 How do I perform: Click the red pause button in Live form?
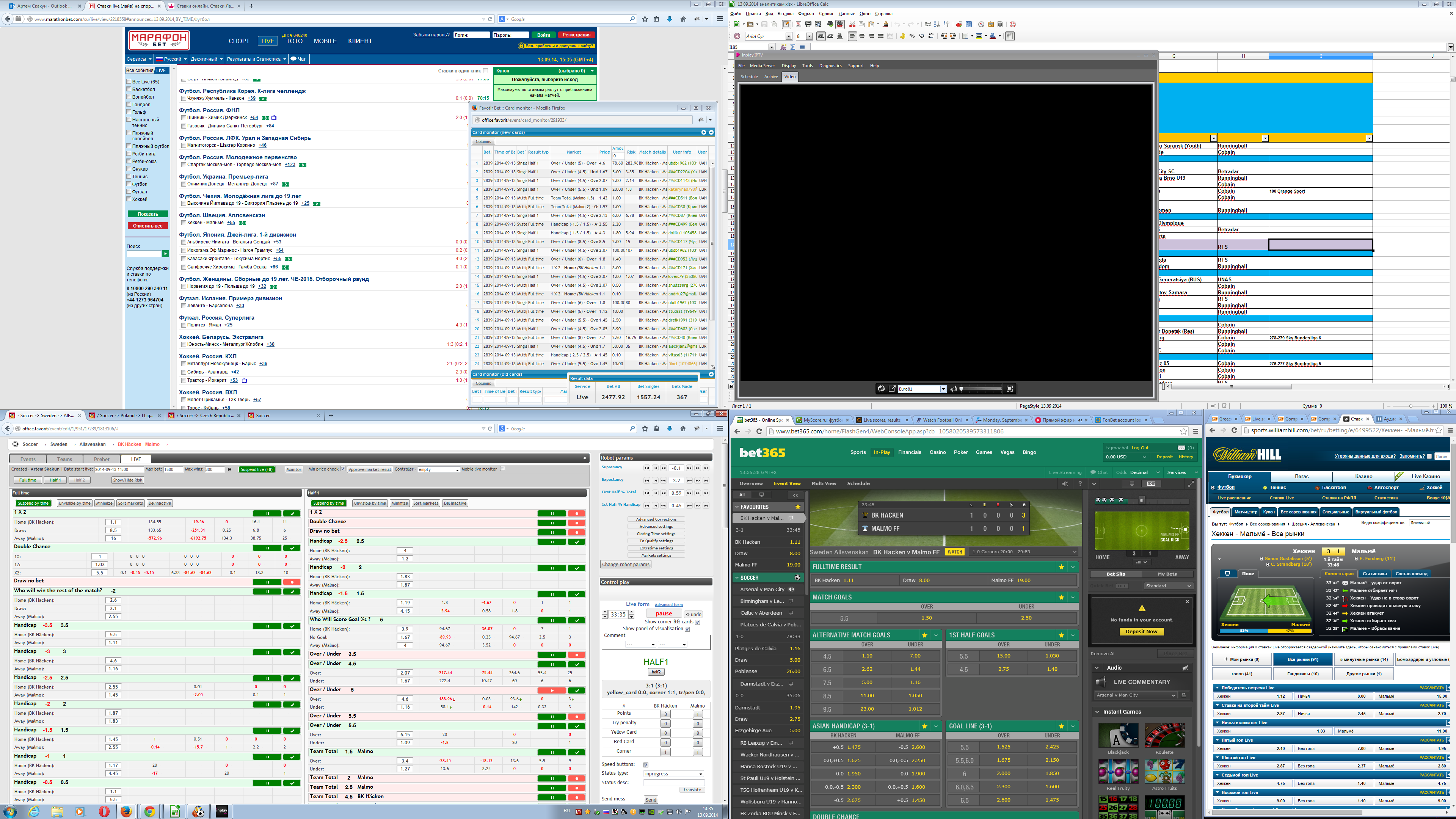(664, 613)
